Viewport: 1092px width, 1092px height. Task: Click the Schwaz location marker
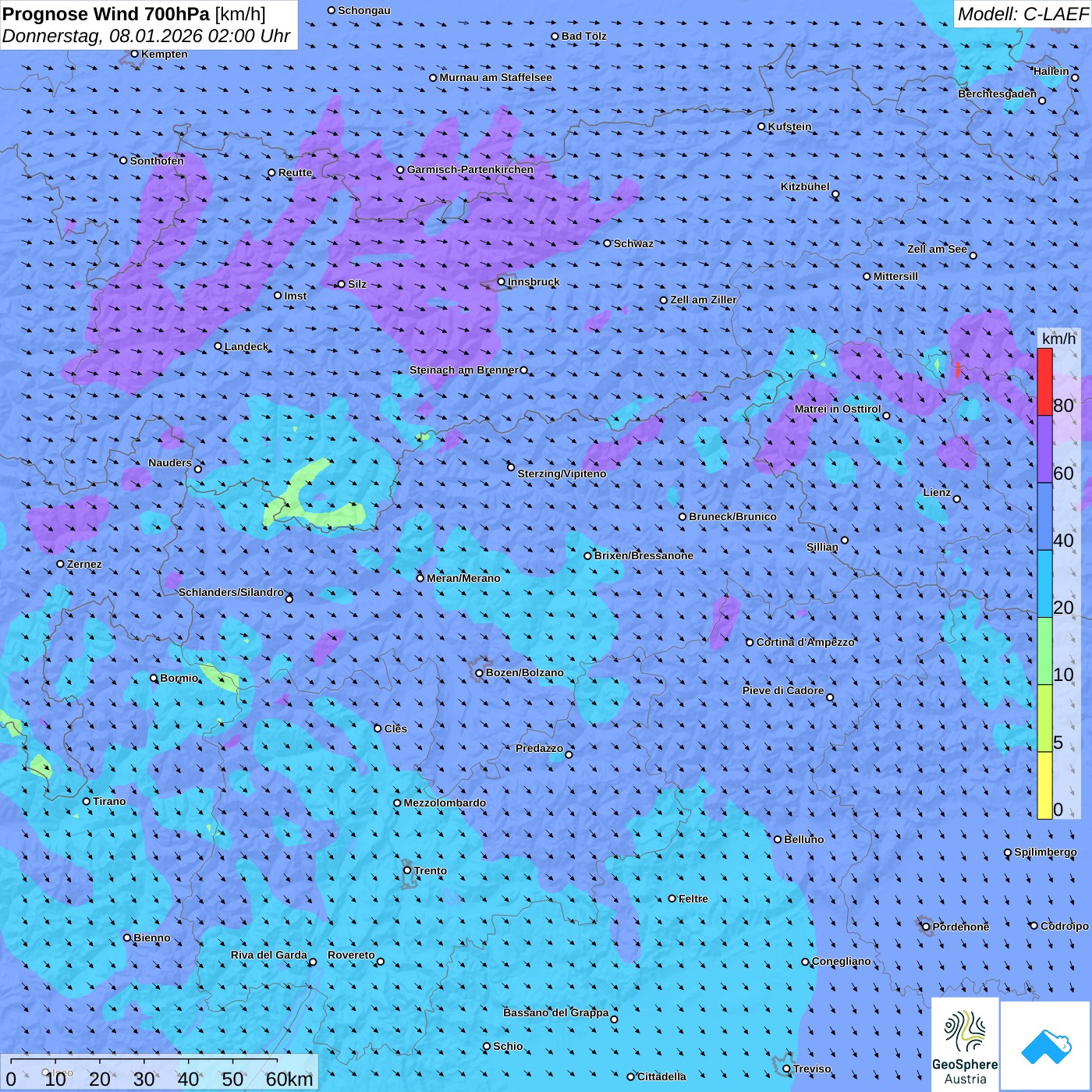point(607,243)
